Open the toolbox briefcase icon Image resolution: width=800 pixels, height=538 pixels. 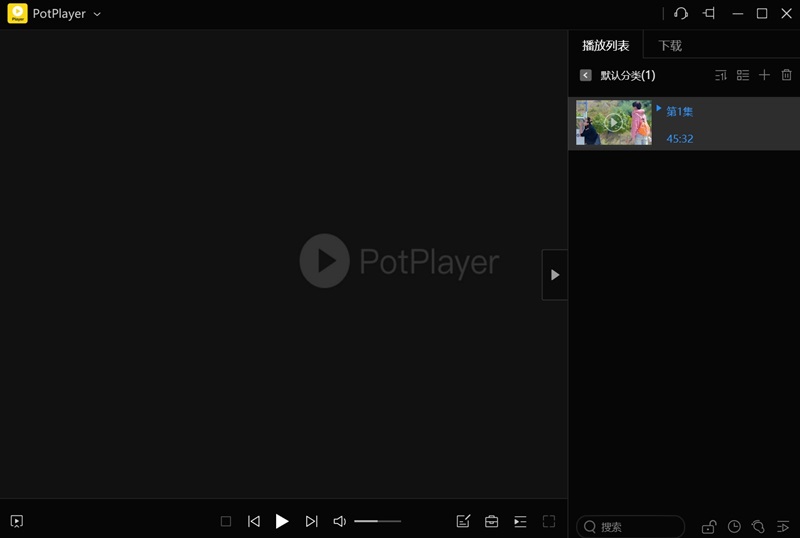tap(491, 521)
